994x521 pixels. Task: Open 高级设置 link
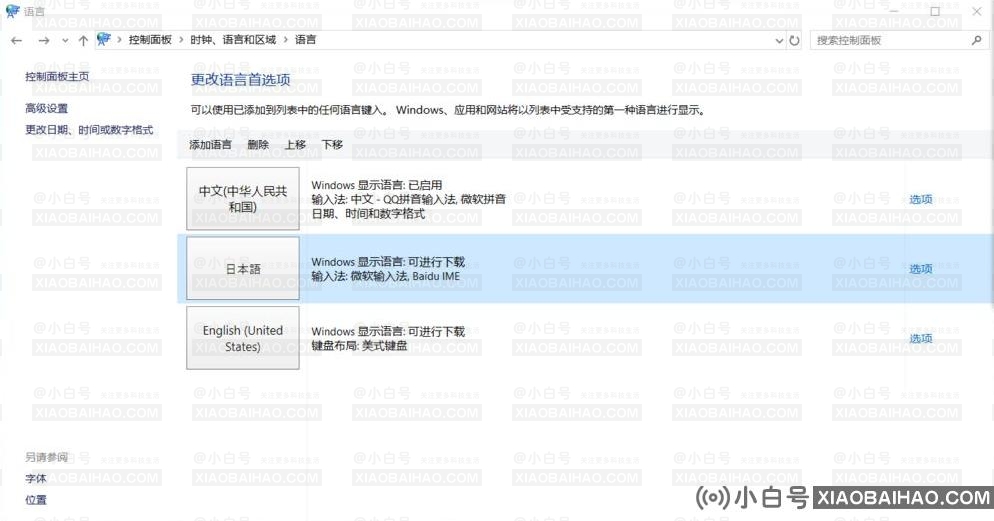click(x=46, y=108)
